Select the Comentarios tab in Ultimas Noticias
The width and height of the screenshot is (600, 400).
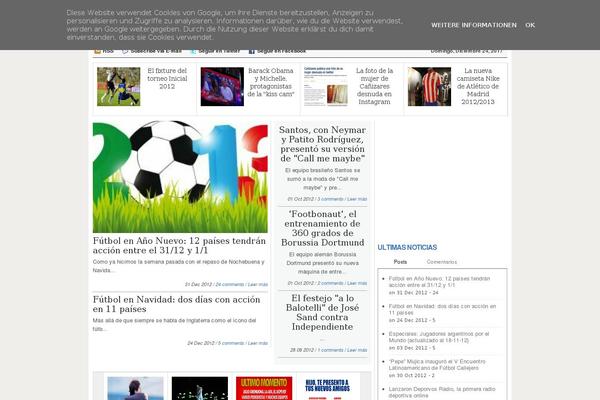coord(442,262)
